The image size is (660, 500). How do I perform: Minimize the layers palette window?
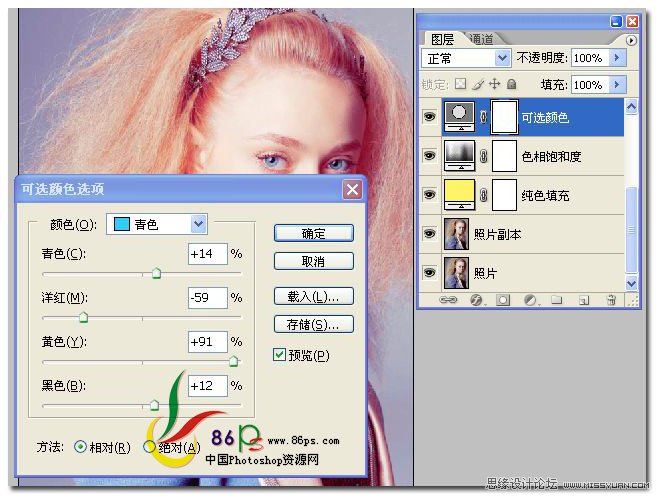[616, 21]
